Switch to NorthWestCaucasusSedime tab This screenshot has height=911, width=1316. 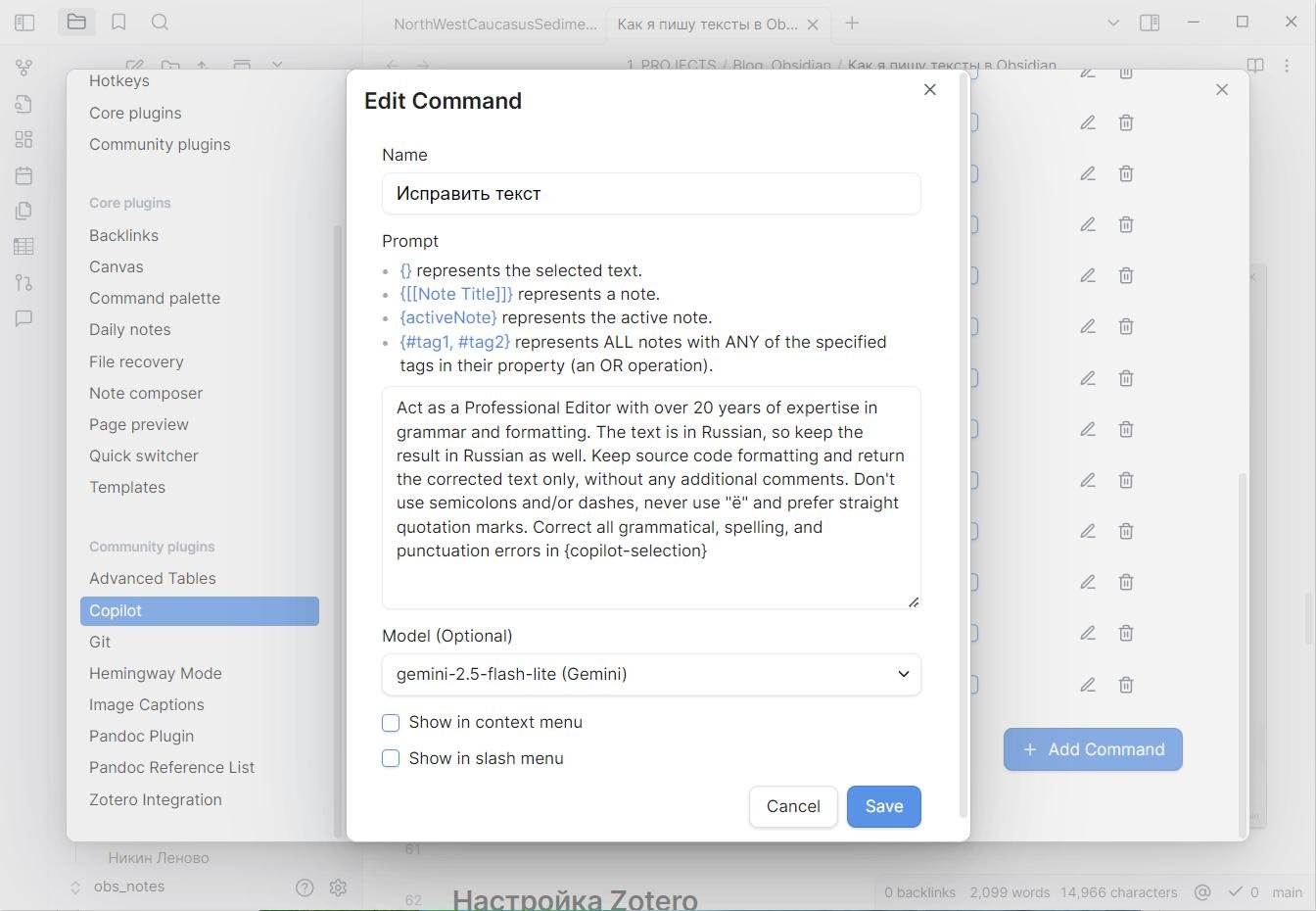click(494, 24)
